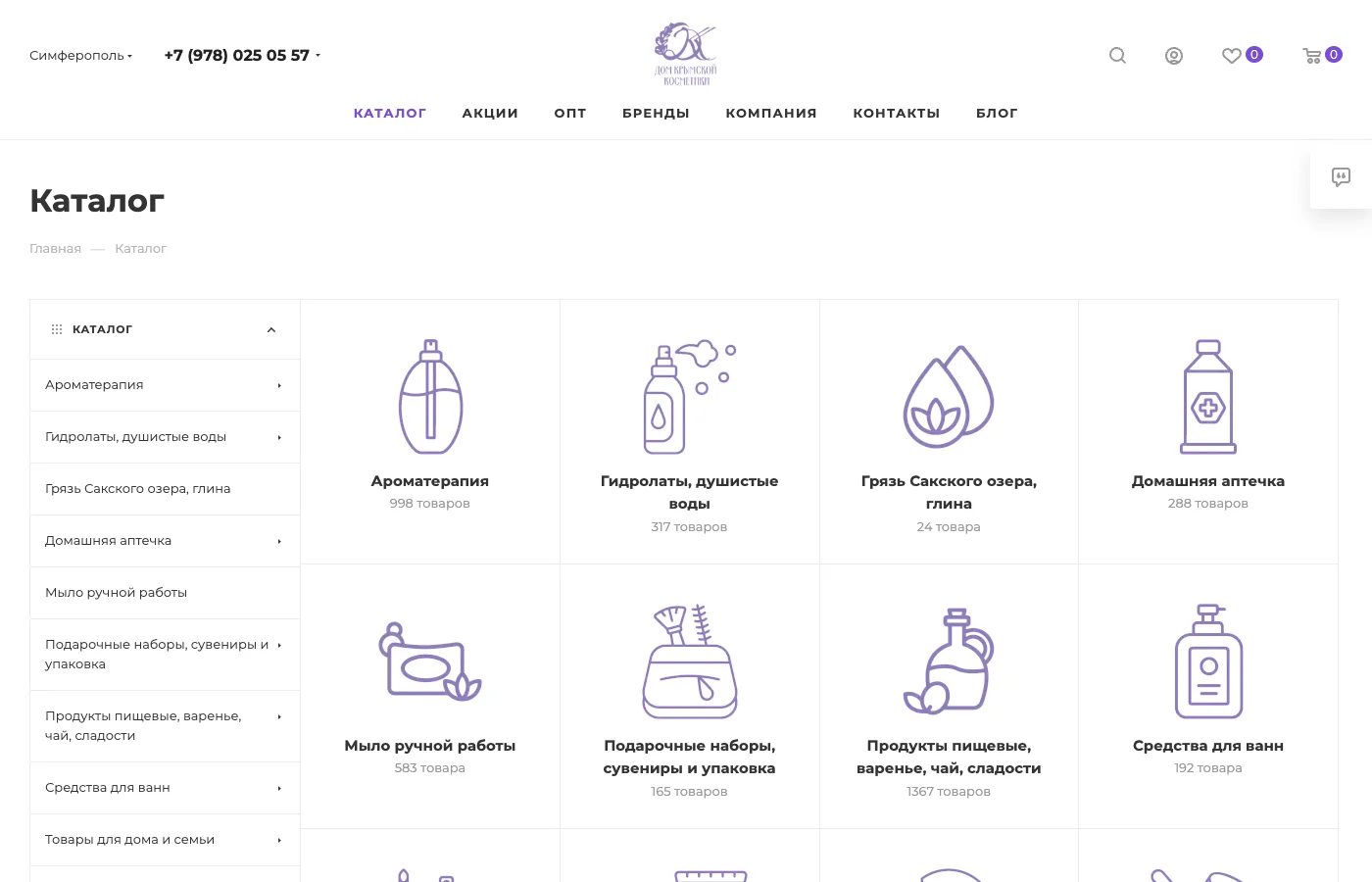This screenshot has width=1372, height=882.
Task: Expand Ароматерапия submenu arrow in sidebar
Action: [279, 386]
